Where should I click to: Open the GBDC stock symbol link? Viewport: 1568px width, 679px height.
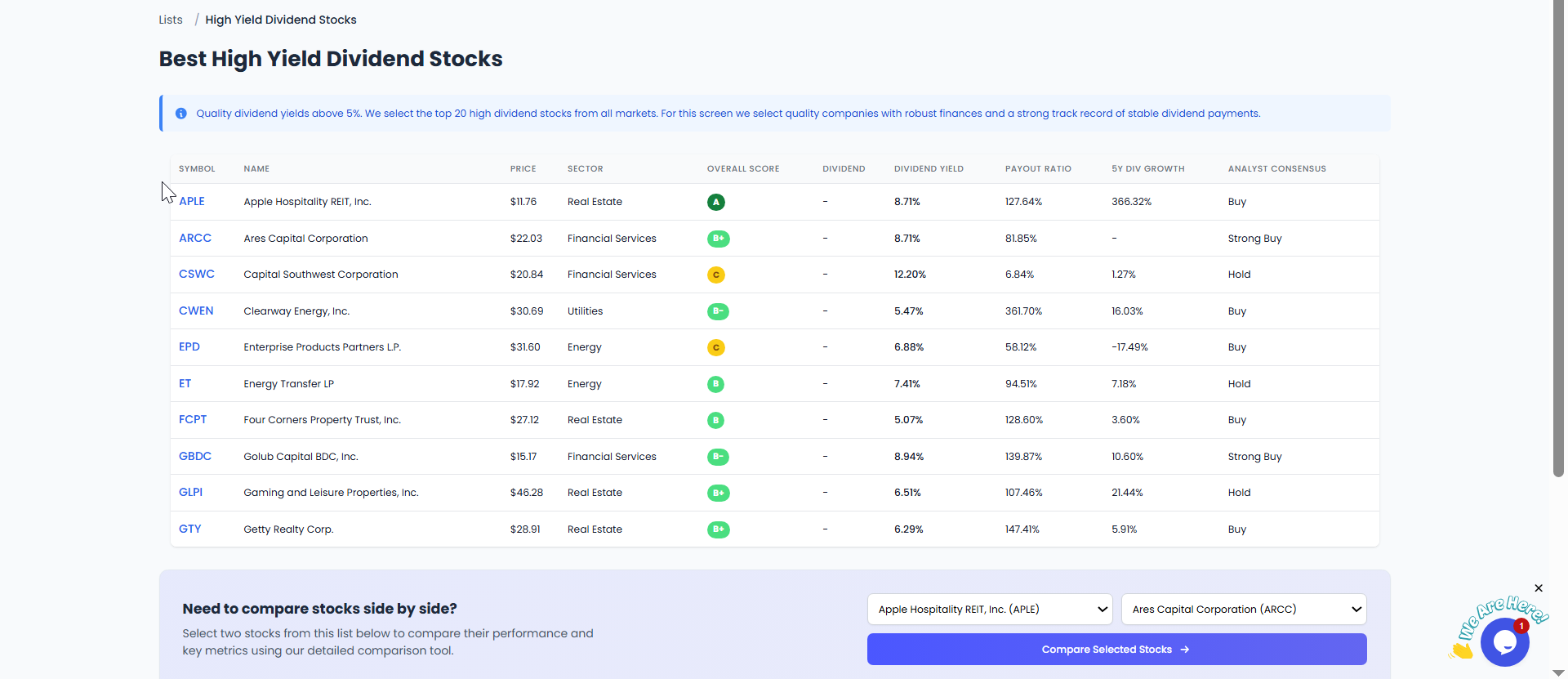195,457
